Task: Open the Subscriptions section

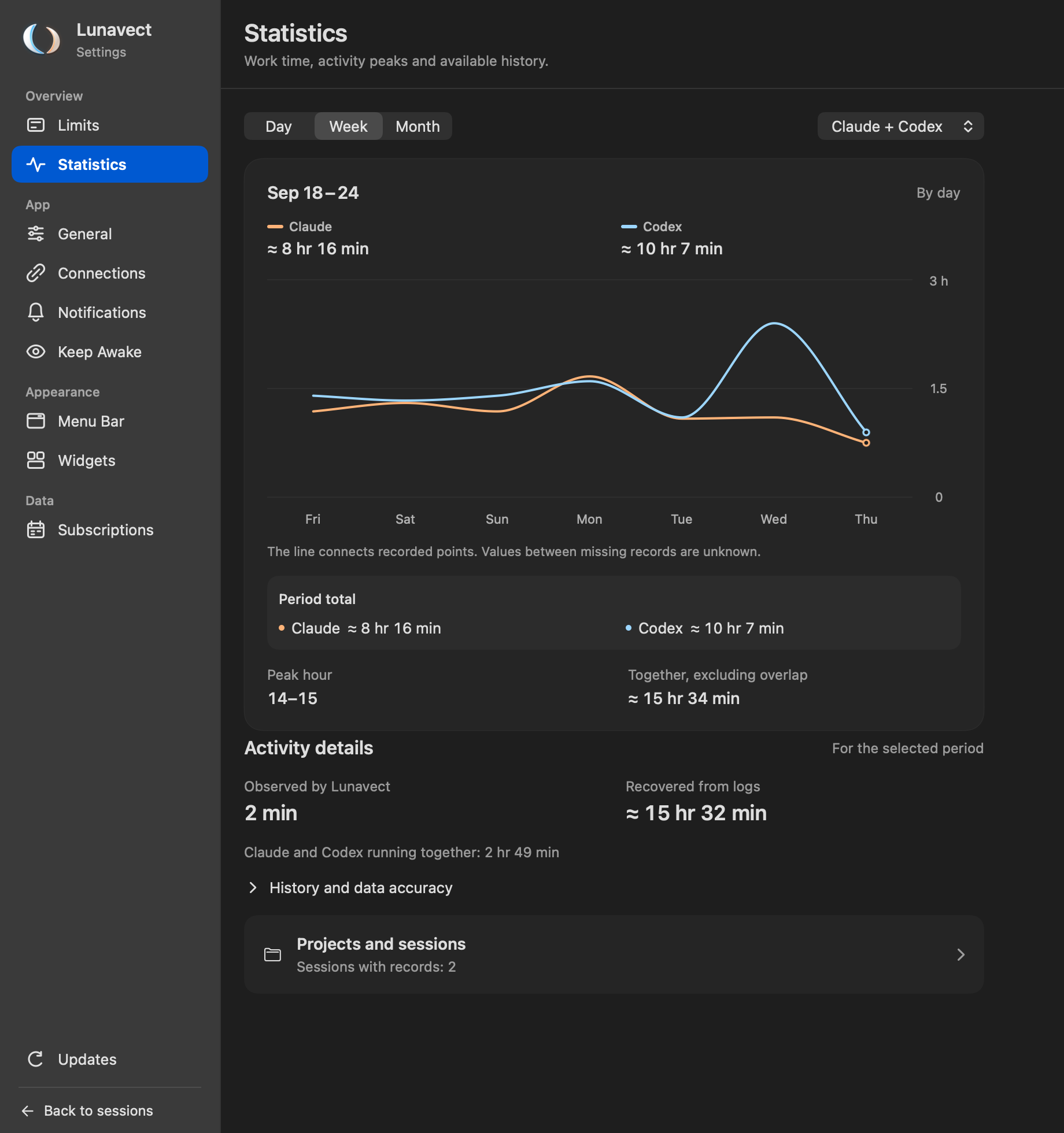Action: (110, 530)
